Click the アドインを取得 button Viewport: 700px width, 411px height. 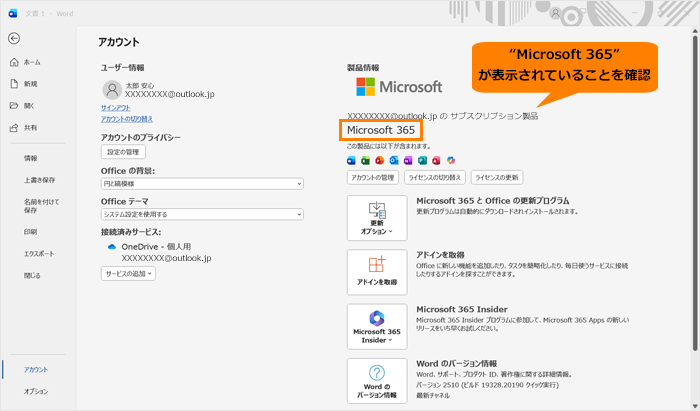click(377, 272)
